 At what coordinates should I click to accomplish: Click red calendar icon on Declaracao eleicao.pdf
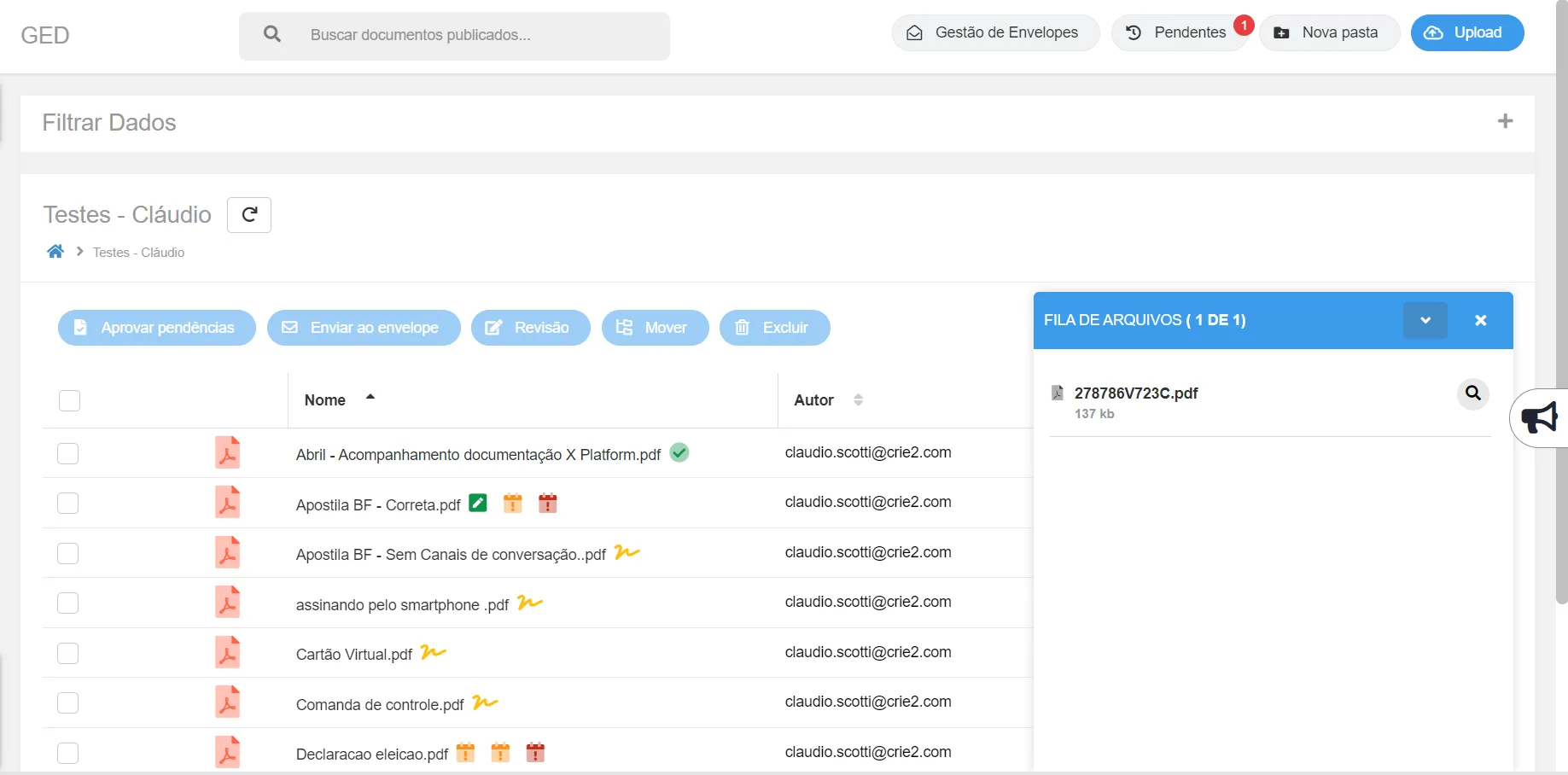click(535, 752)
